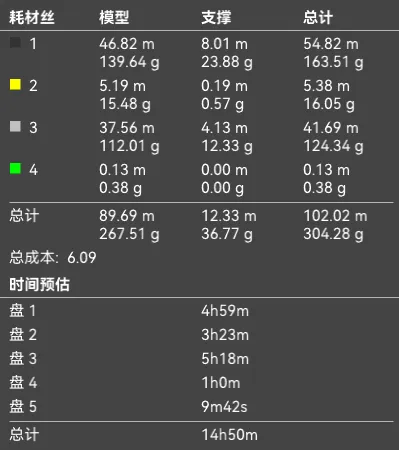The height and width of the screenshot is (450, 399).
Task: Select the 模型 column header
Action: pyautogui.click(x=114, y=17)
